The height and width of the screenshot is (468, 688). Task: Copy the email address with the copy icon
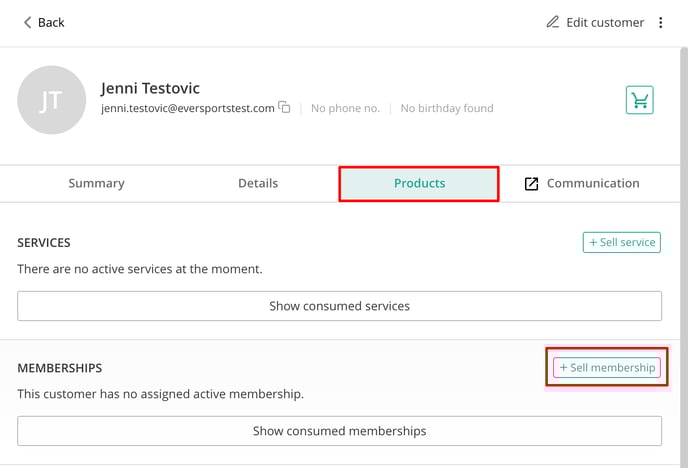[284, 107]
